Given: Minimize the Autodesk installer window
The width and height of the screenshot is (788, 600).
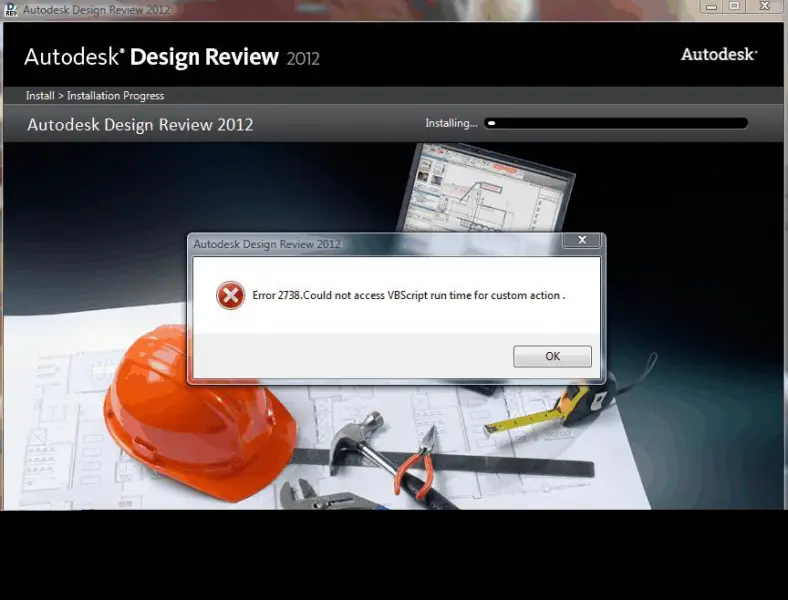Looking at the screenshot, I should (709, 7).
